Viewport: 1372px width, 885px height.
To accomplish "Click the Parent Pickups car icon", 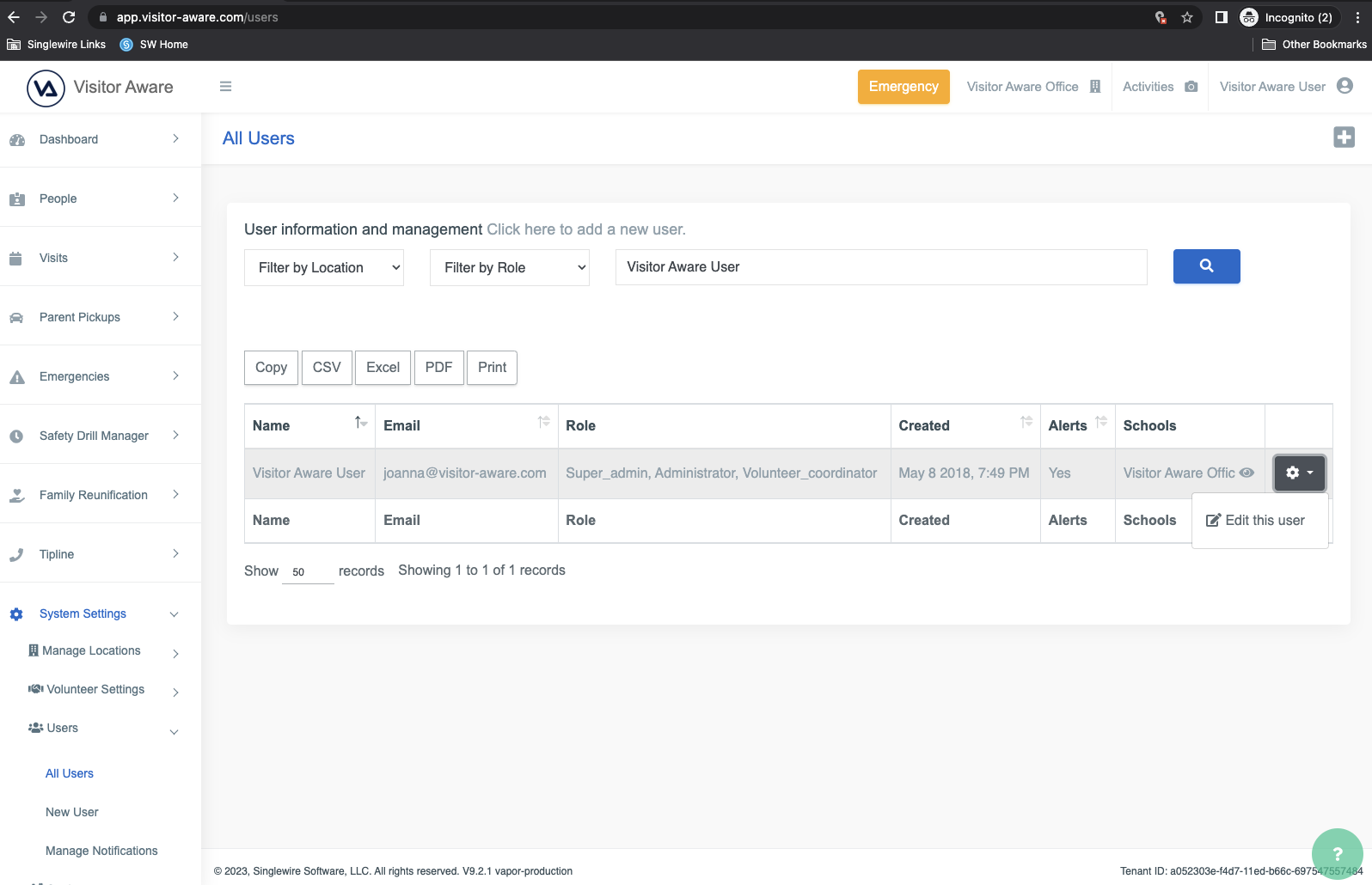I will (16, 317).
